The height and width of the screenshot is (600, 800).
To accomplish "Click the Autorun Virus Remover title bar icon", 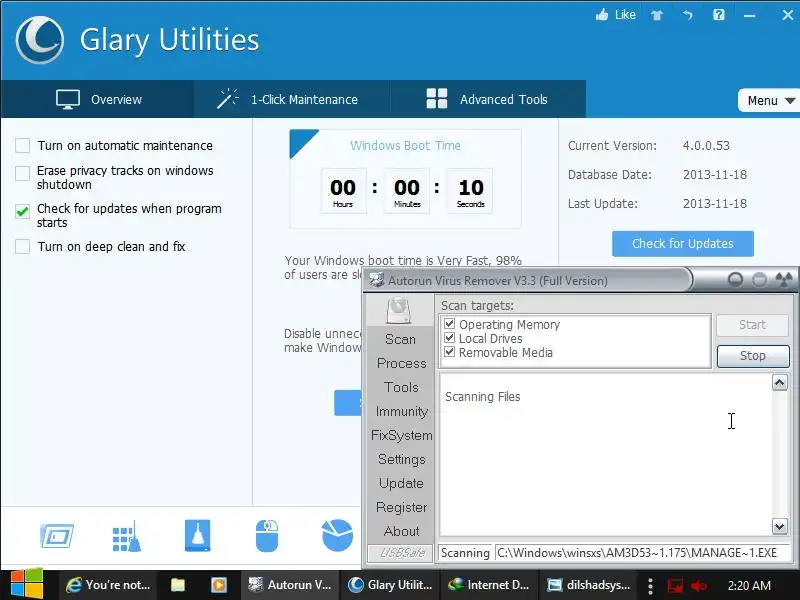I will click(377, 280).
